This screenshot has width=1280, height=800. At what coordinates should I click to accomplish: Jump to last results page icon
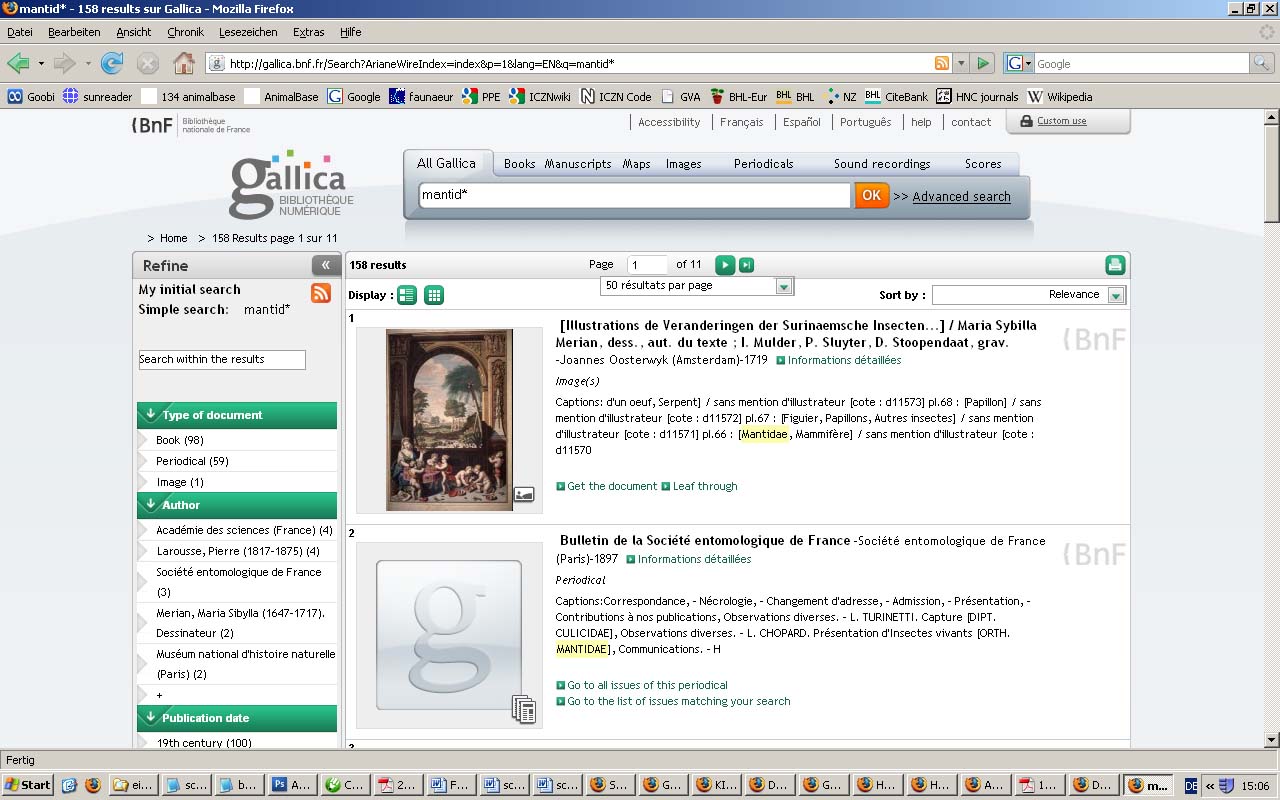click(746, 265)
